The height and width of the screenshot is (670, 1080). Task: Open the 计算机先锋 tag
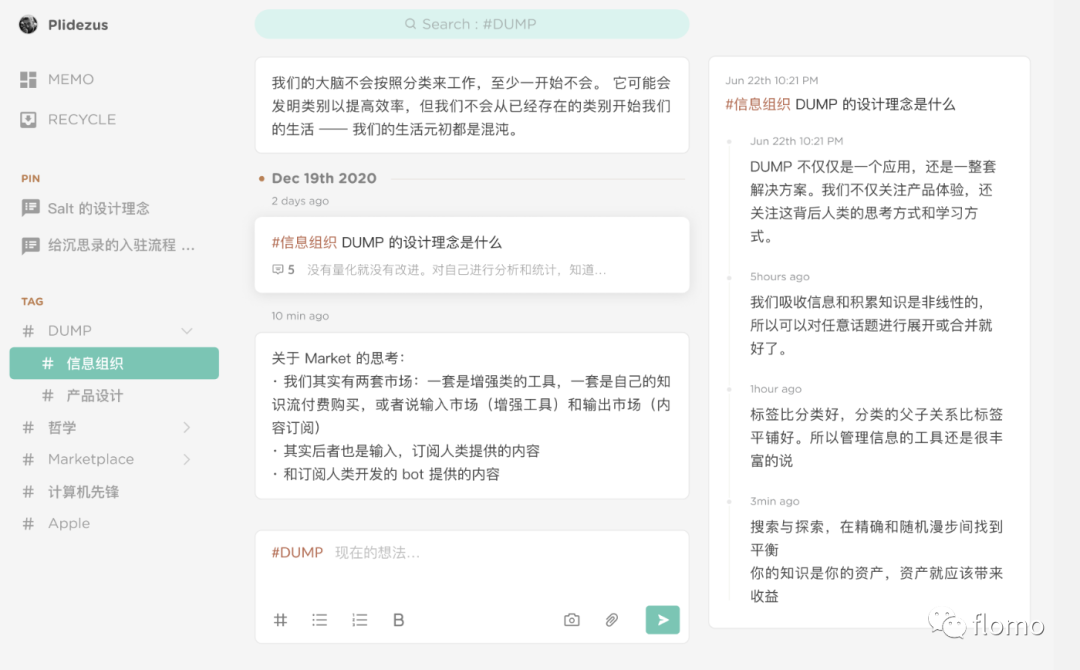[x=83, y=492]
